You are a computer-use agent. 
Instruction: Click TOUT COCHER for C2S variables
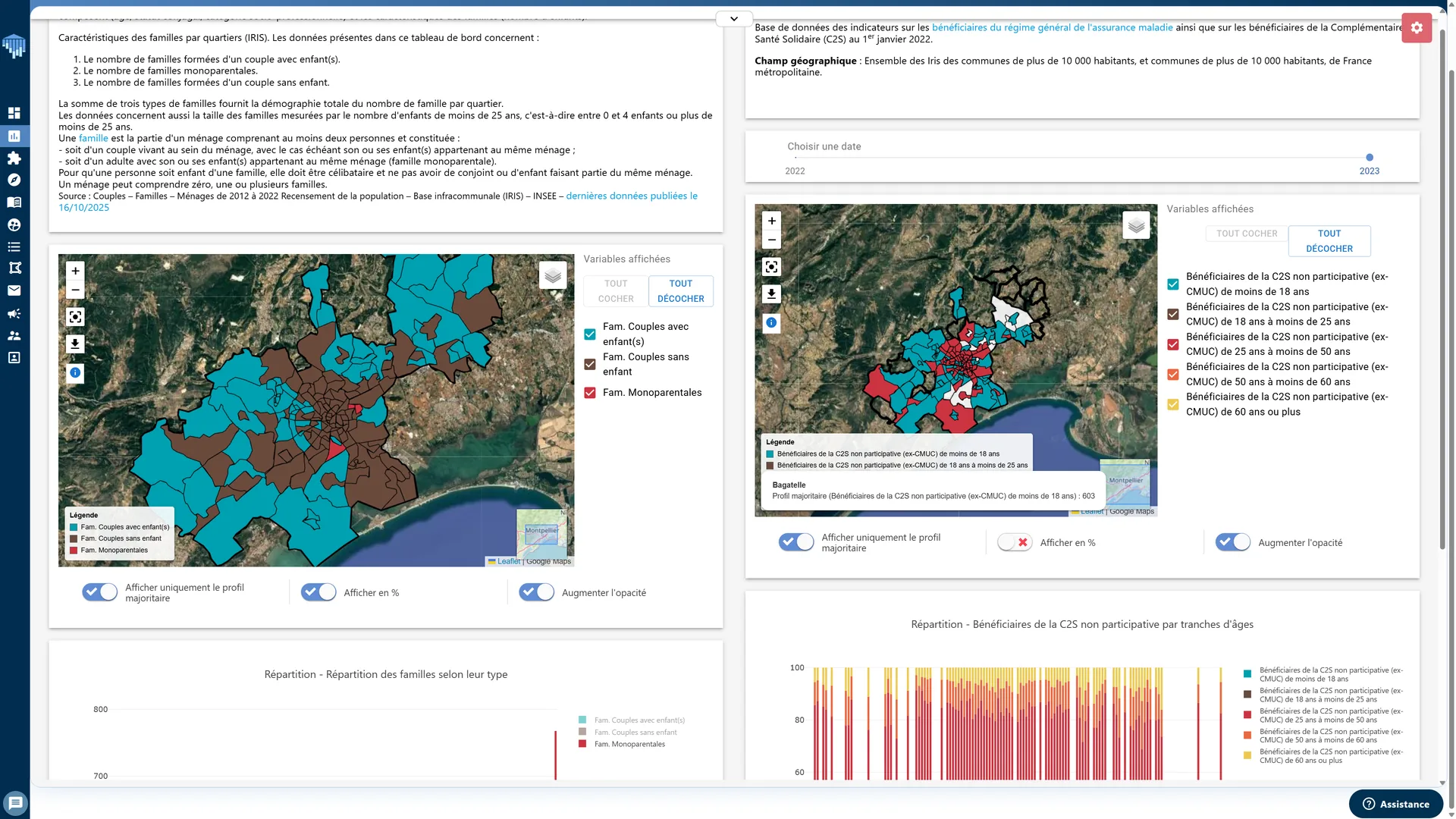tap(1247, 234)
